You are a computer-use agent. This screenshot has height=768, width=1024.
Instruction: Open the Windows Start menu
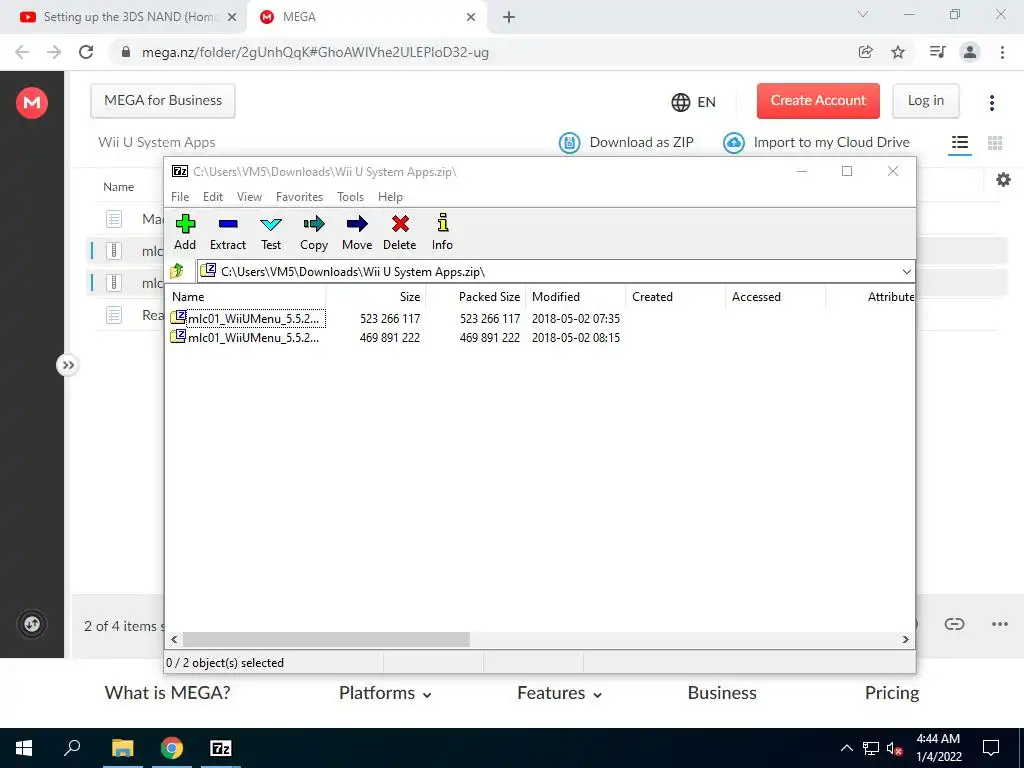tap(24, 748)
